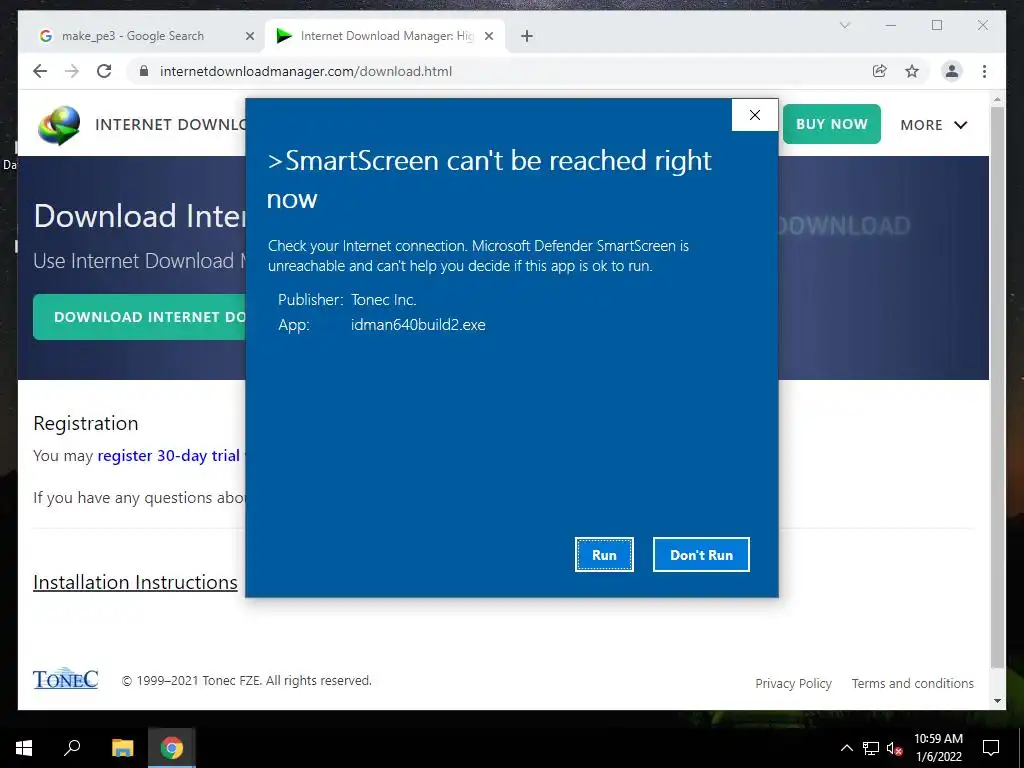
Task: Click the IDM globe logo
Action: (x=59, y=125)
